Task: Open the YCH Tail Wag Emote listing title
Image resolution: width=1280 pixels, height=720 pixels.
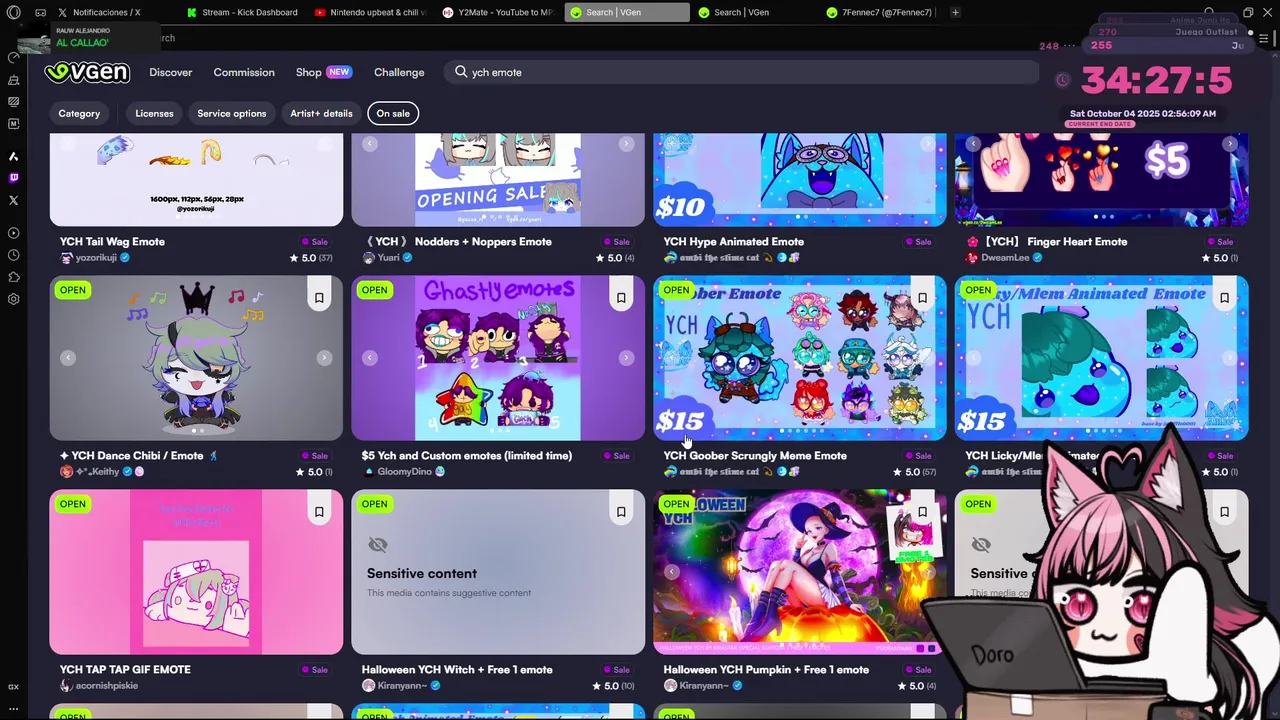Action: [x=112, y=241]
